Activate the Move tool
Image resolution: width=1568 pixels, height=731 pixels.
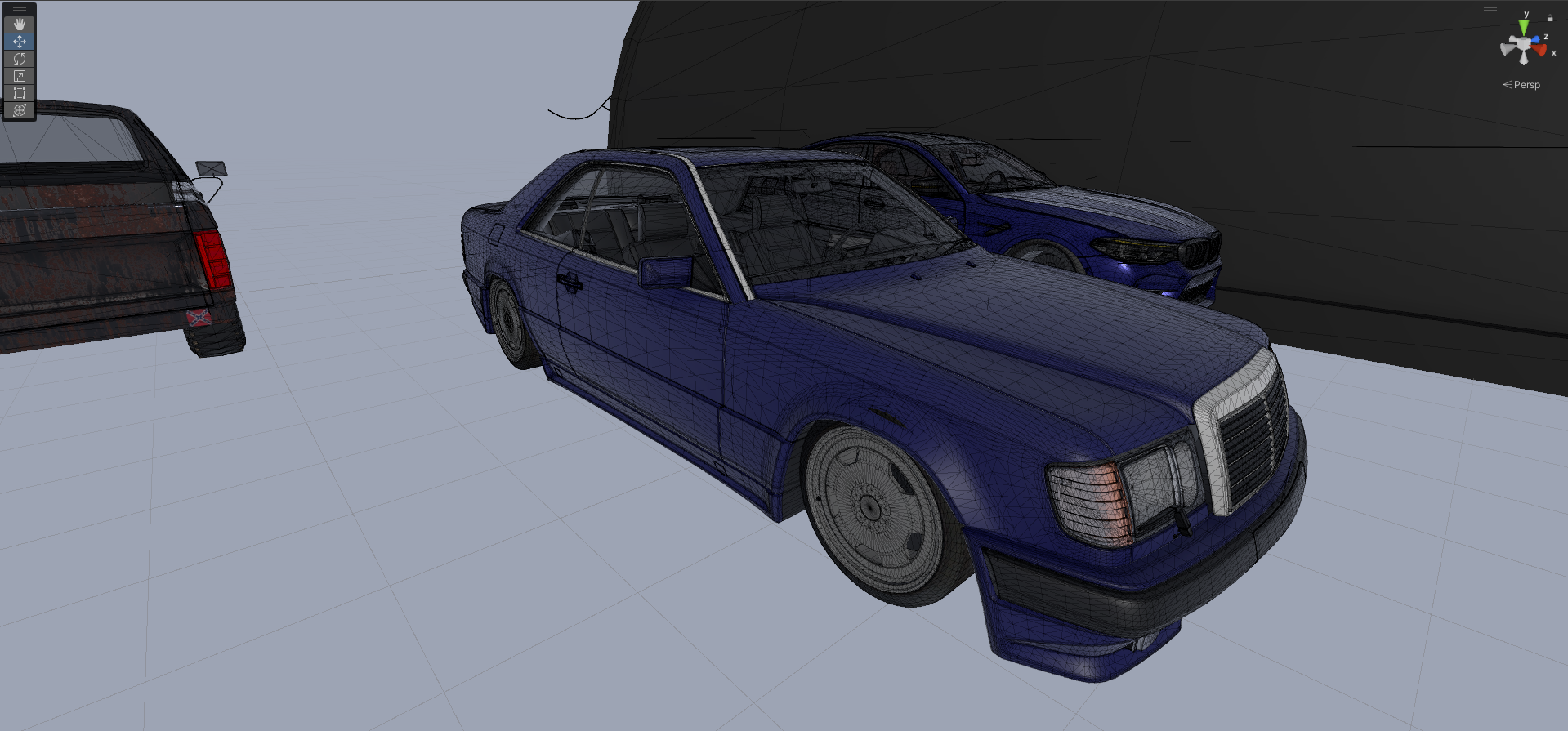[20, 42]
